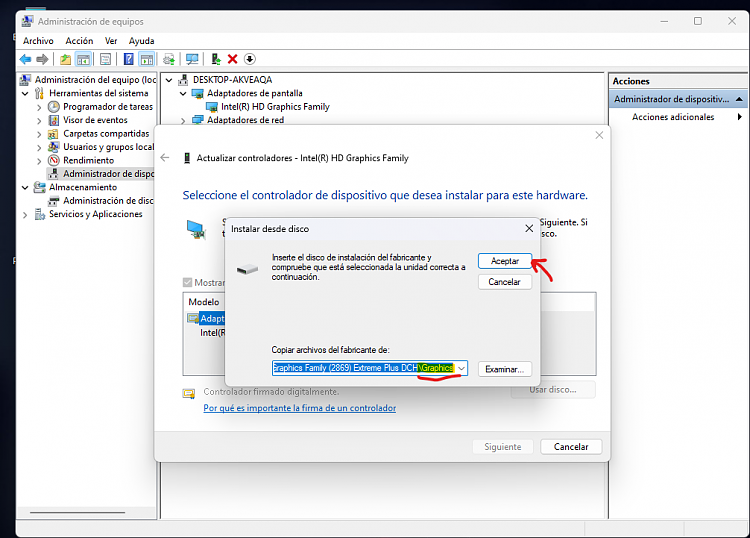The width and height of the screenshot is (750, 538).
Task: Toggle the Mostrar compatible hardware checkbox
Action: point(188,283)
